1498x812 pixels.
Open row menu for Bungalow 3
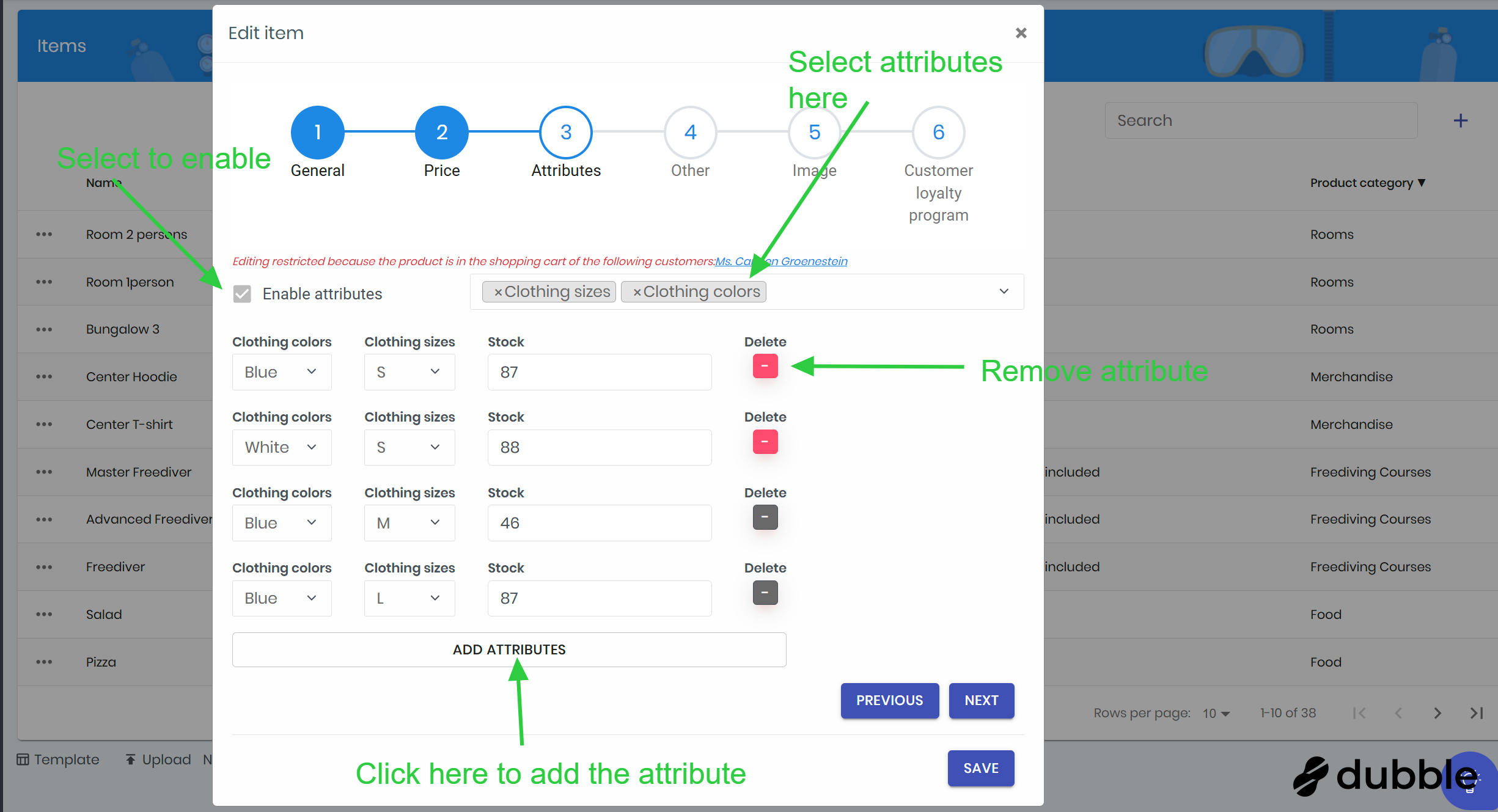click(44, 329)
